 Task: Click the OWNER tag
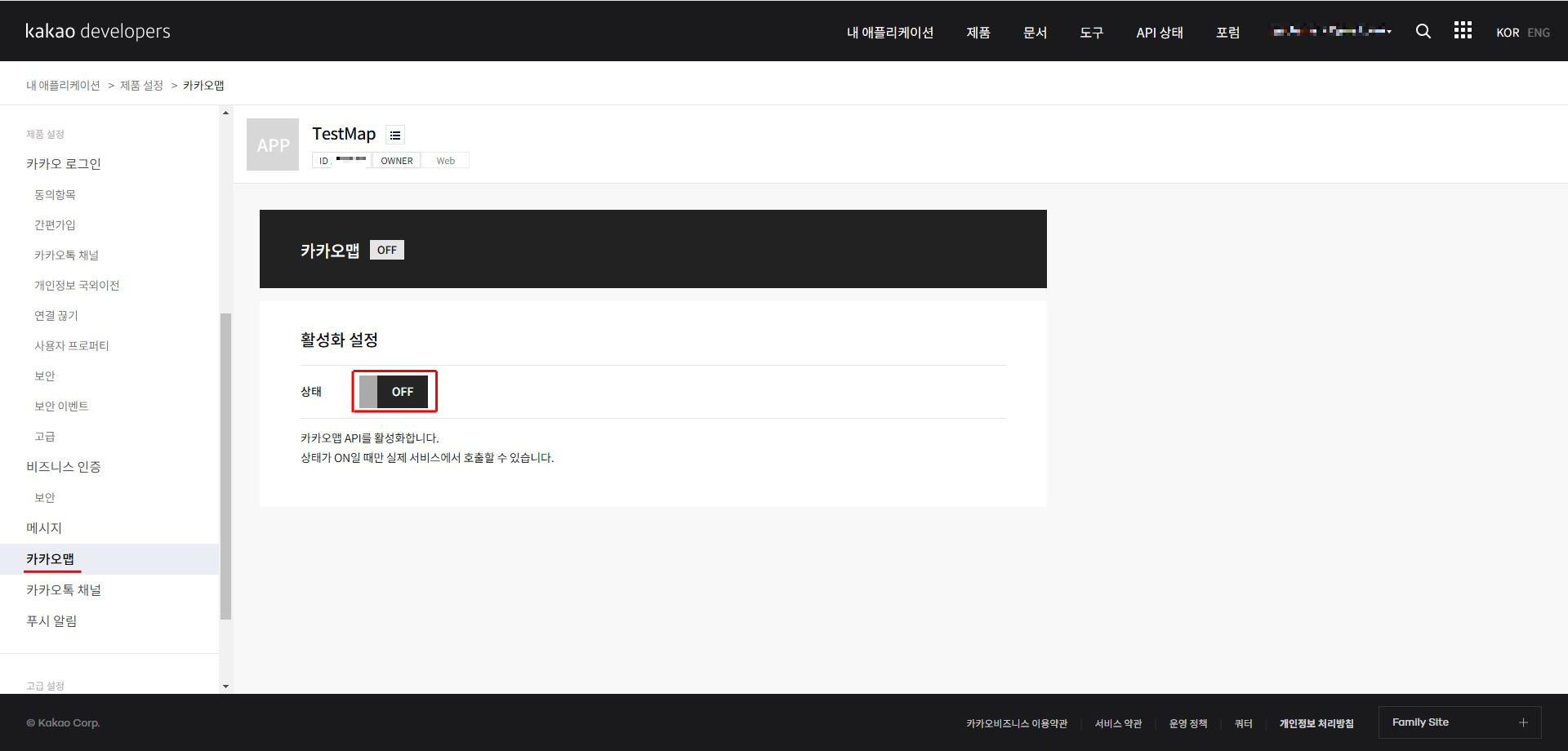coord(397,161)
